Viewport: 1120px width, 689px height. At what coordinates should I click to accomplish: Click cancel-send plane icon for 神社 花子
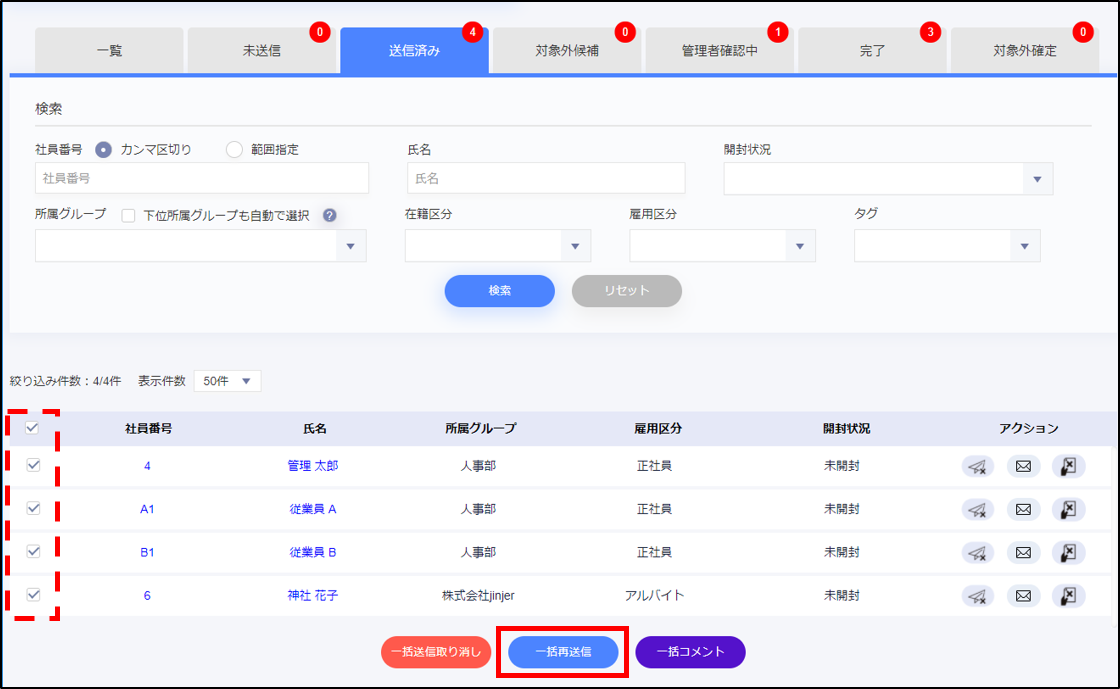tap(978, 596)
